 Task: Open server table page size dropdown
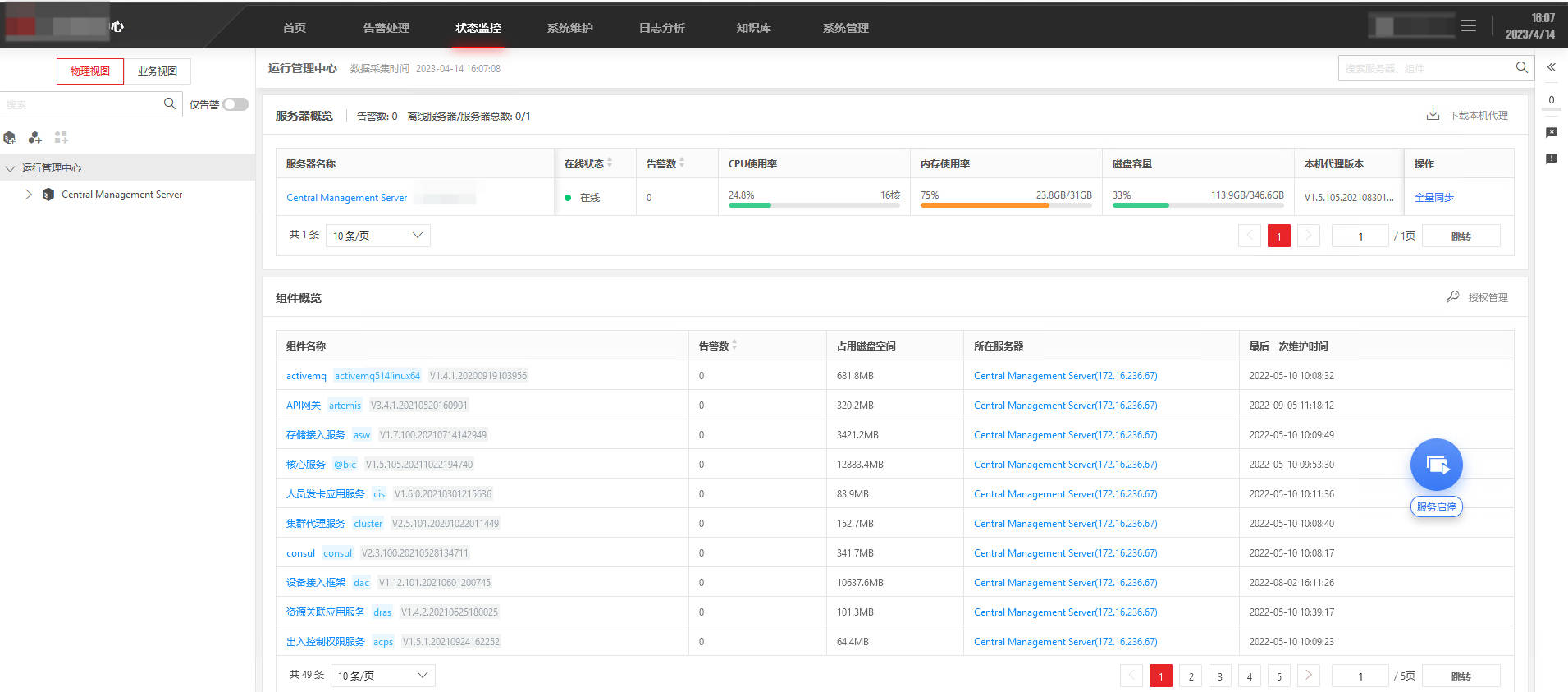[378, 236]
